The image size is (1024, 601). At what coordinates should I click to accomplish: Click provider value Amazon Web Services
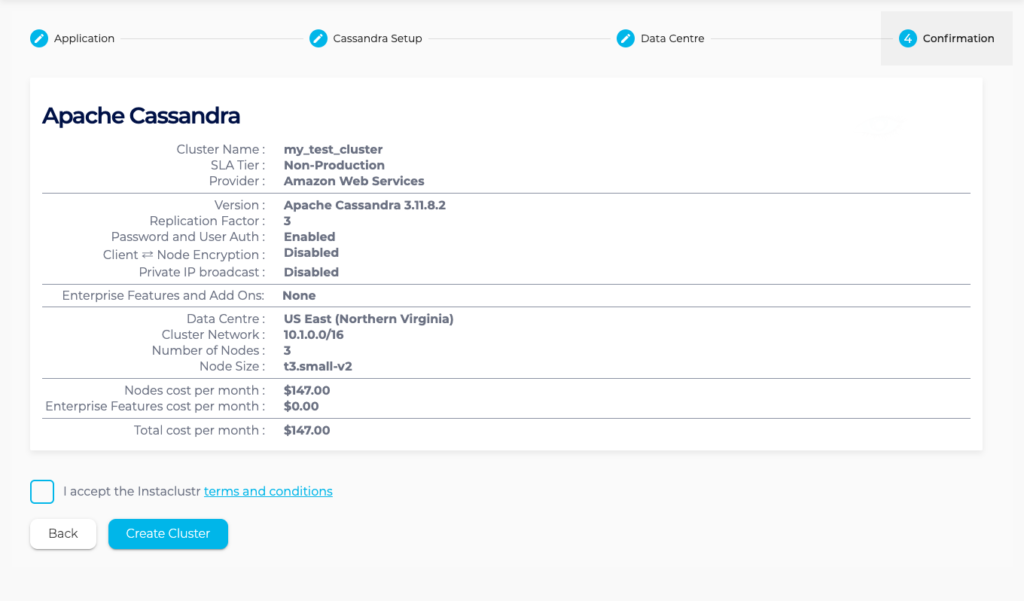(x=354, y=181)
